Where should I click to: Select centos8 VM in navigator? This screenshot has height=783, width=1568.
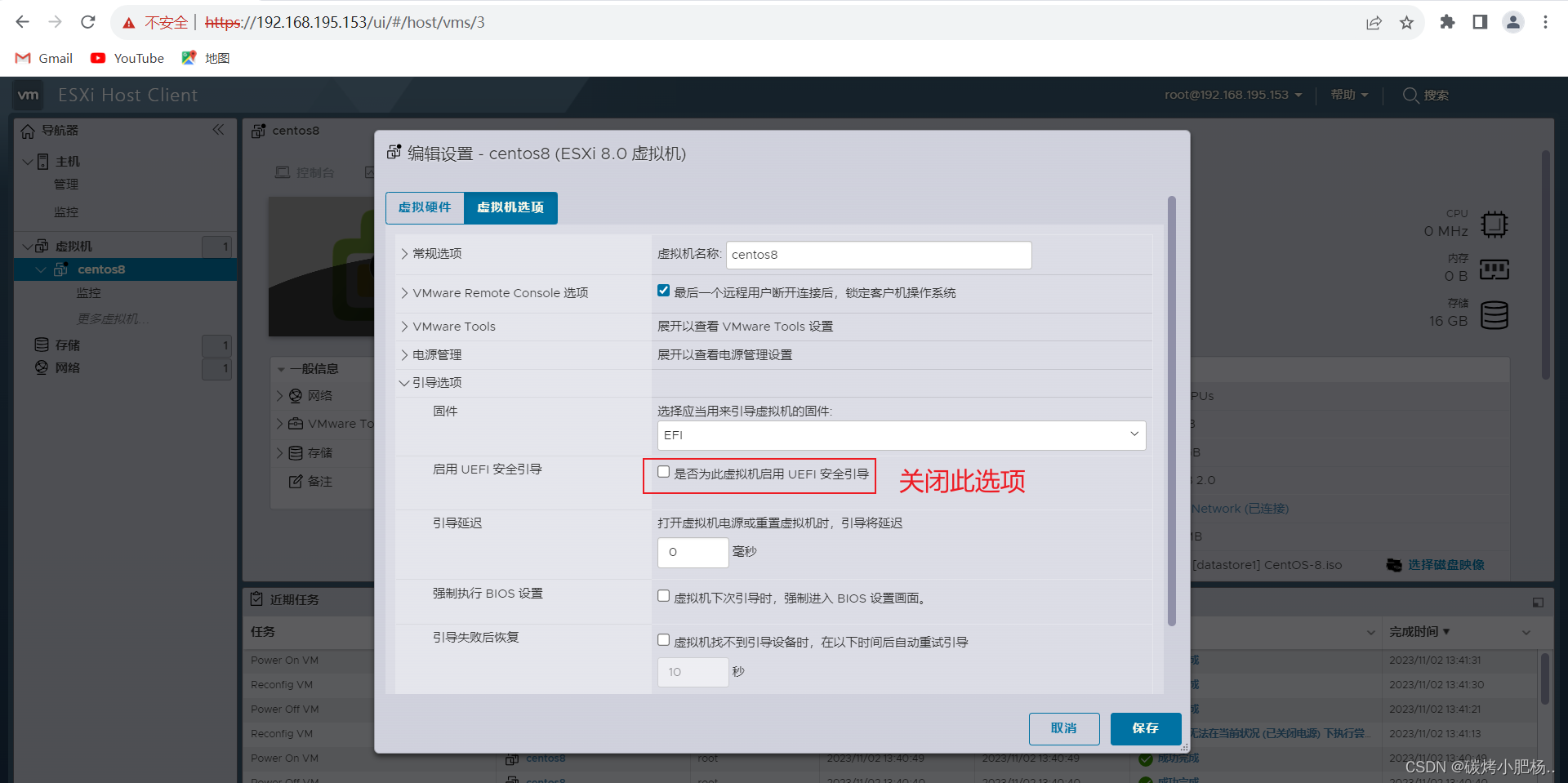[101, 269]
